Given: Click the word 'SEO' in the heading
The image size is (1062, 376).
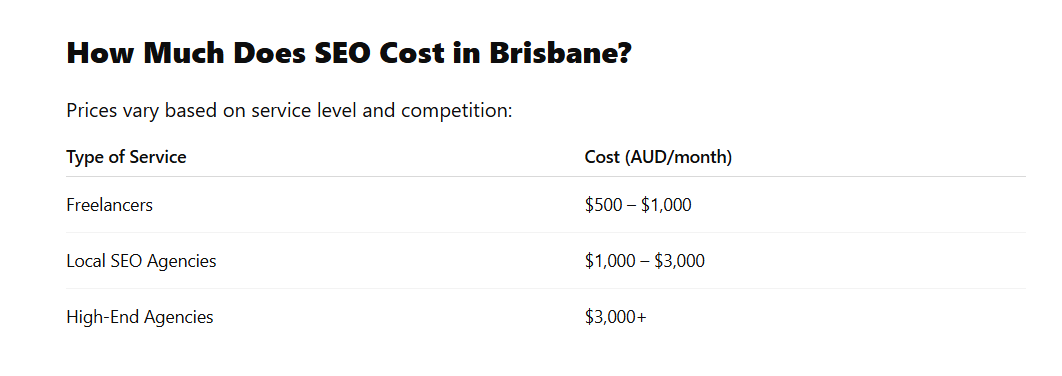Looking at the screenshot, I should 342,53.
